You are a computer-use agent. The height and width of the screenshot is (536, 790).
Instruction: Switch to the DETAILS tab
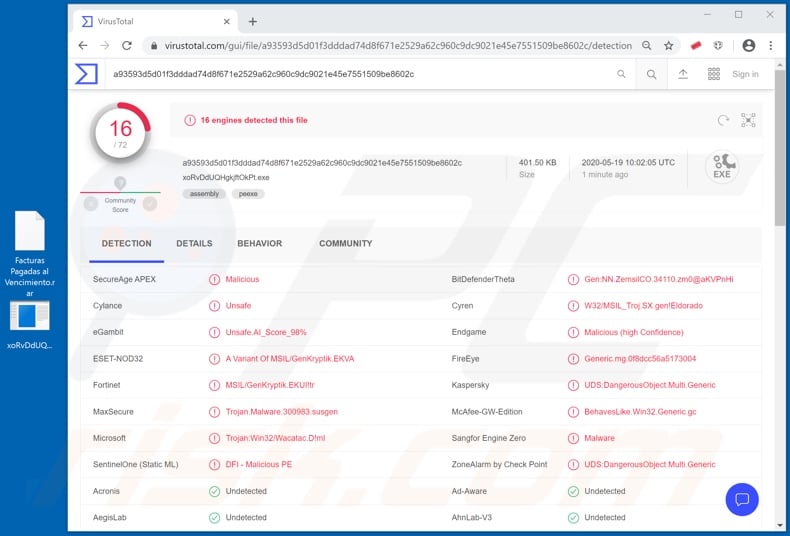pos(194,244)
